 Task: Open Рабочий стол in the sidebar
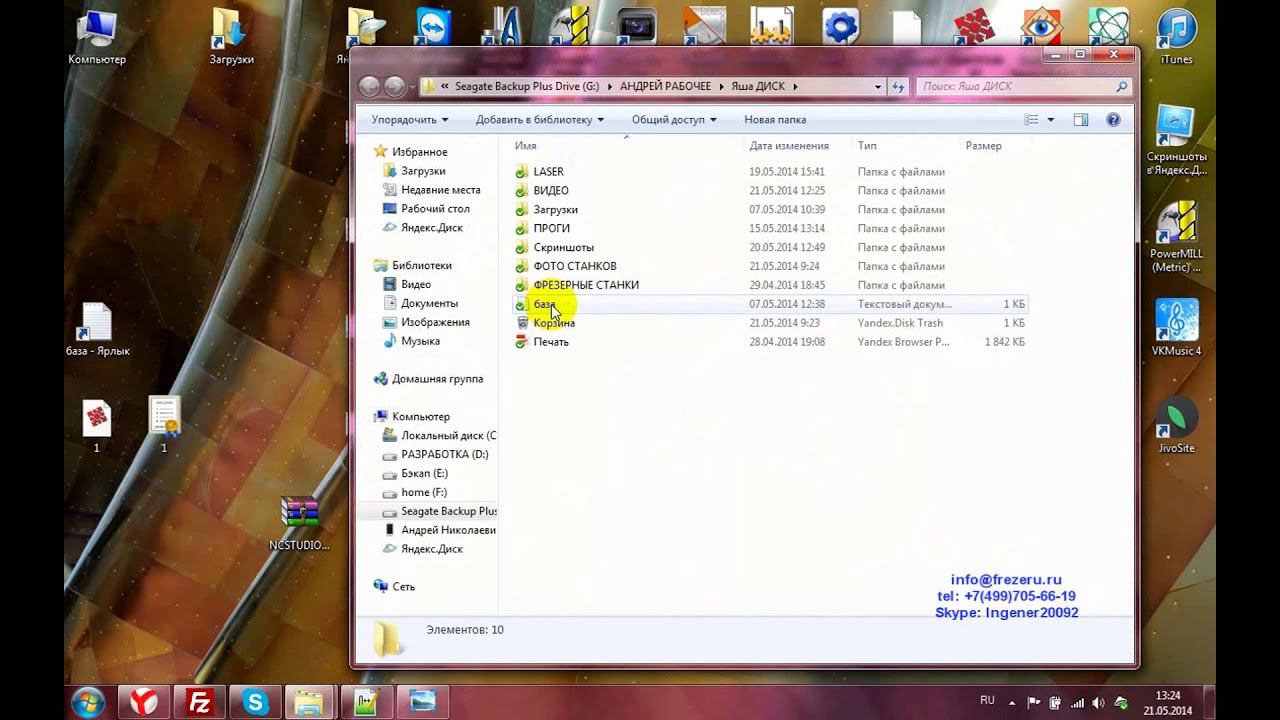pos(435,209)
